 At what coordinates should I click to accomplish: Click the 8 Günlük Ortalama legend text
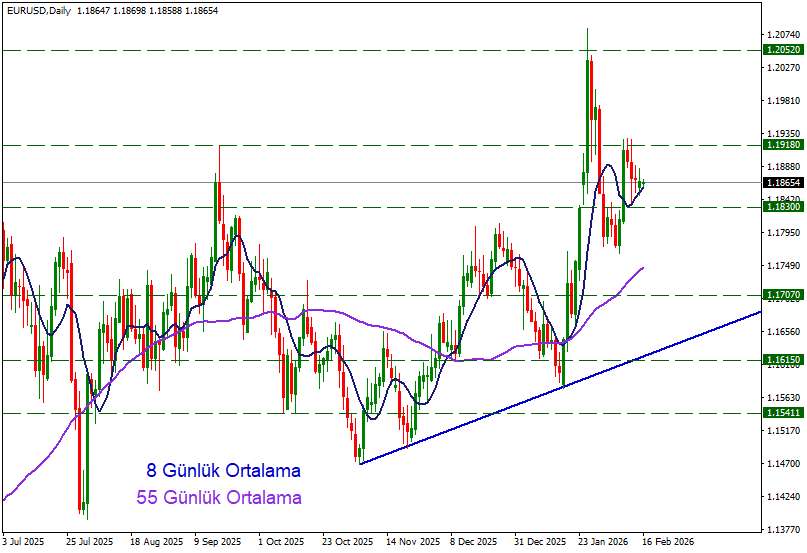point(223,470)
